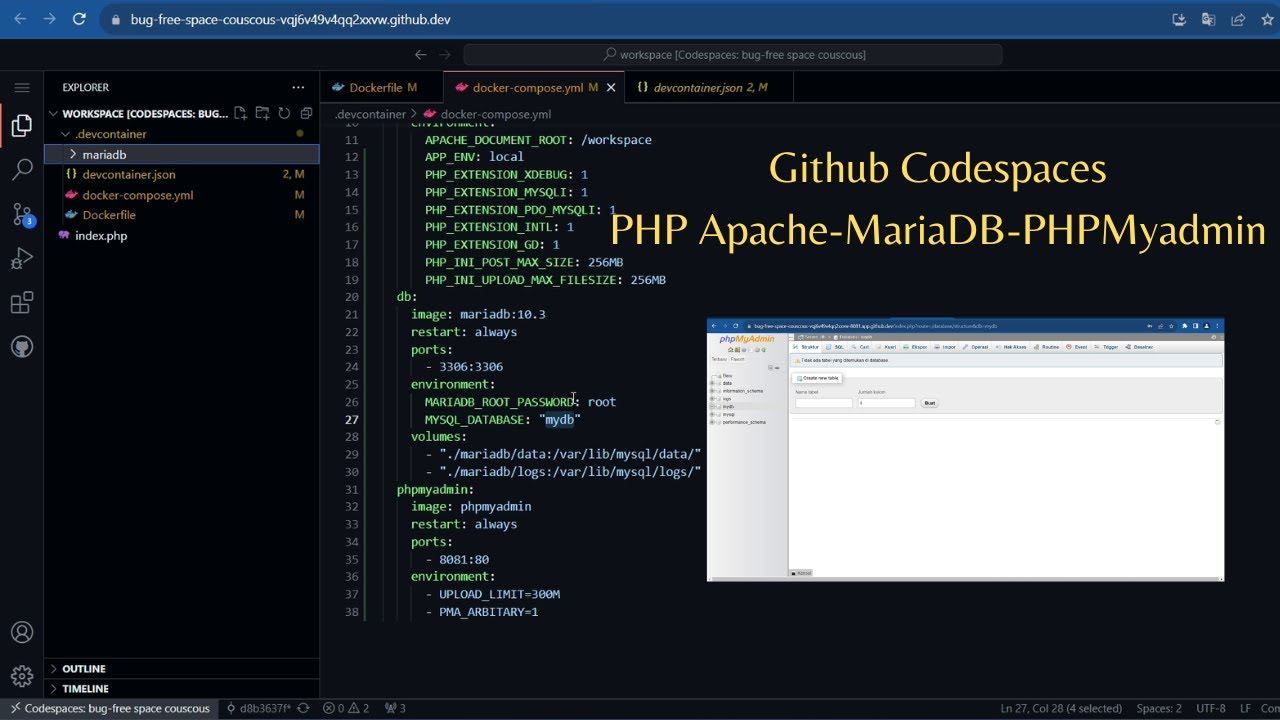Click the translate page icon
Screen dimensions: 1280x720
pyautogui.click(x=1208, y=19)
